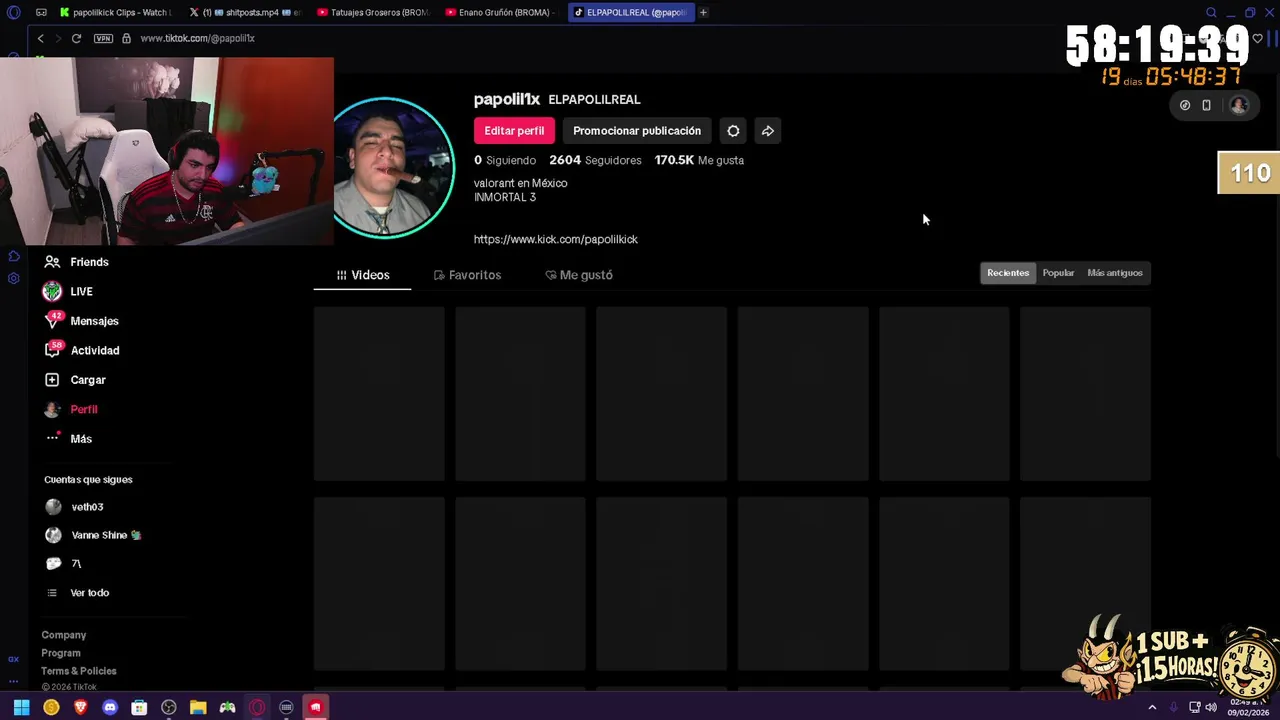The height and width of the screenshot is (720, 1280).
Task: Click the papolil1x username heading
Action: 507,99
